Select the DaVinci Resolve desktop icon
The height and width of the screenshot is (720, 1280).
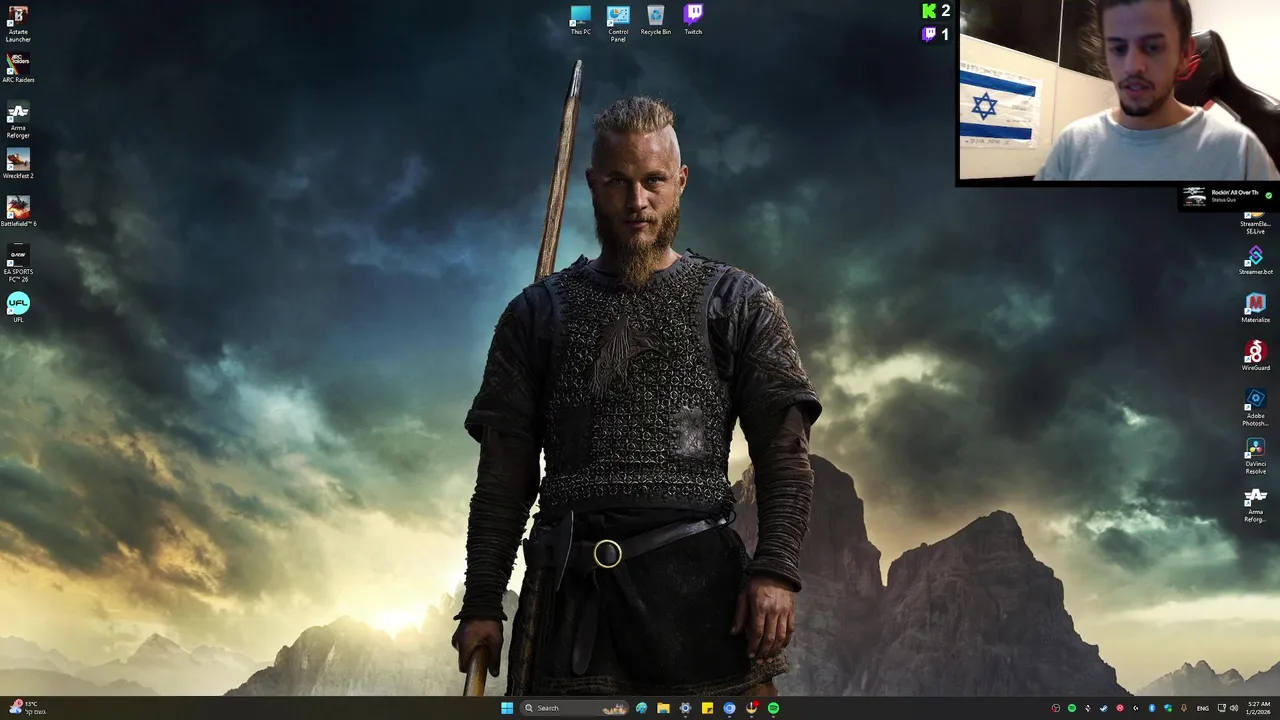click(x=1256, y=456)
